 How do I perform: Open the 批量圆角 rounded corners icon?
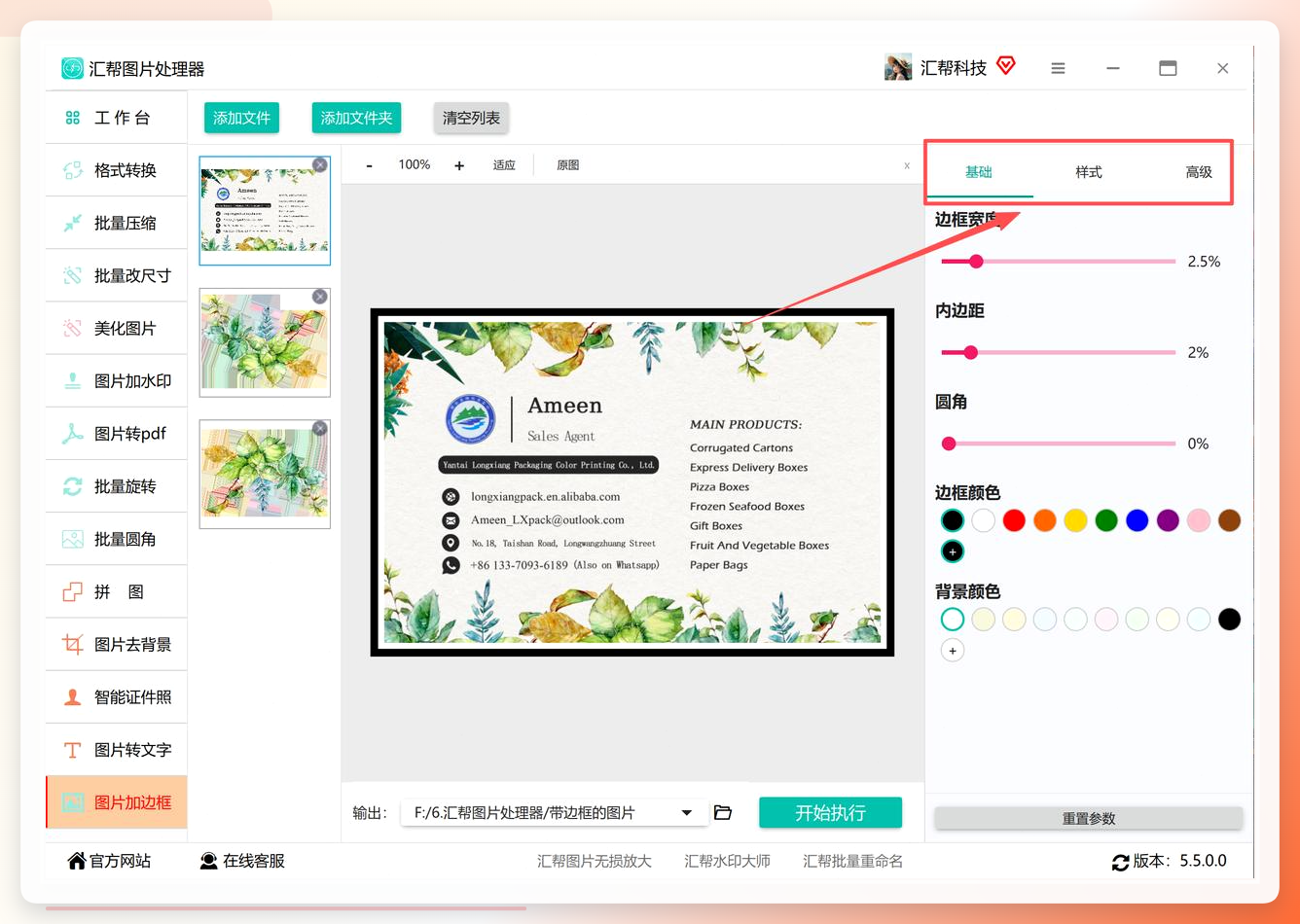point(73,539)
